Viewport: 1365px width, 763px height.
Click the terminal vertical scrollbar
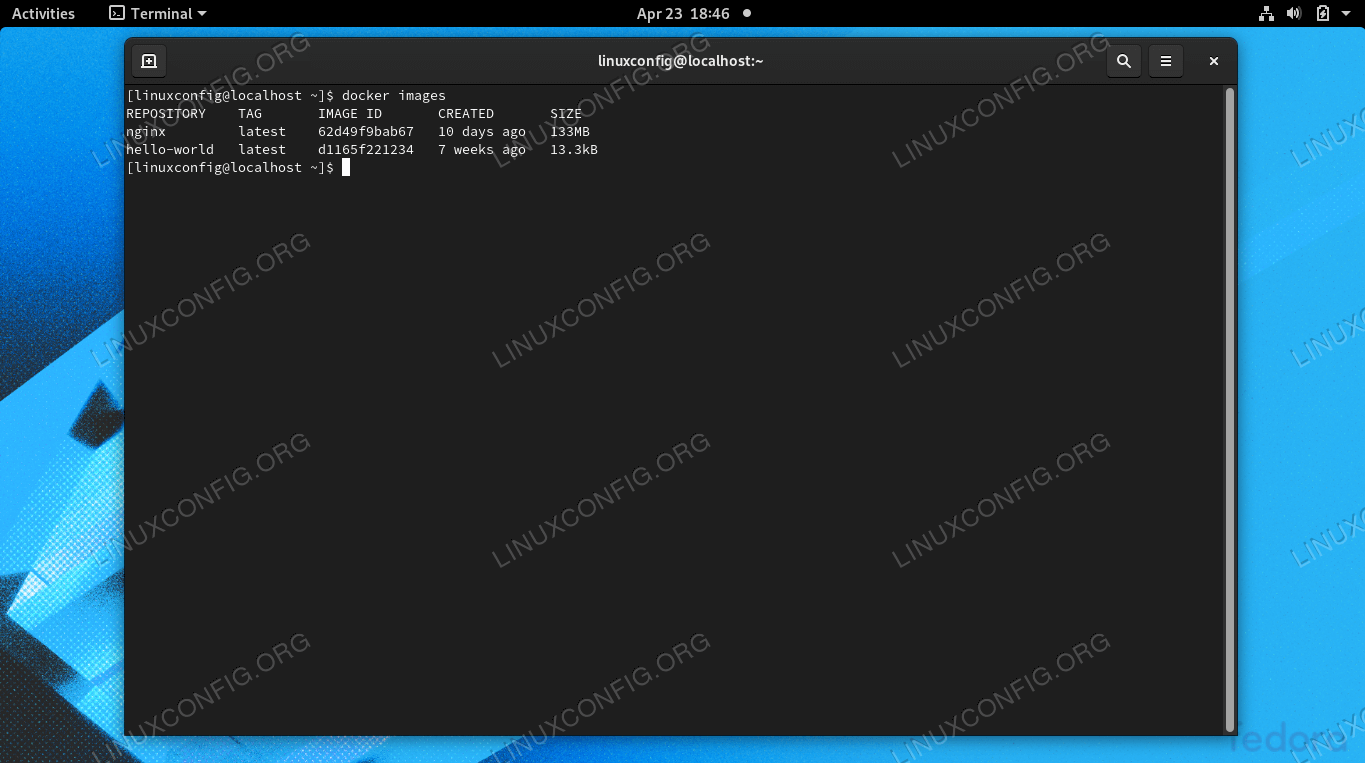(x=1230, y=408)
